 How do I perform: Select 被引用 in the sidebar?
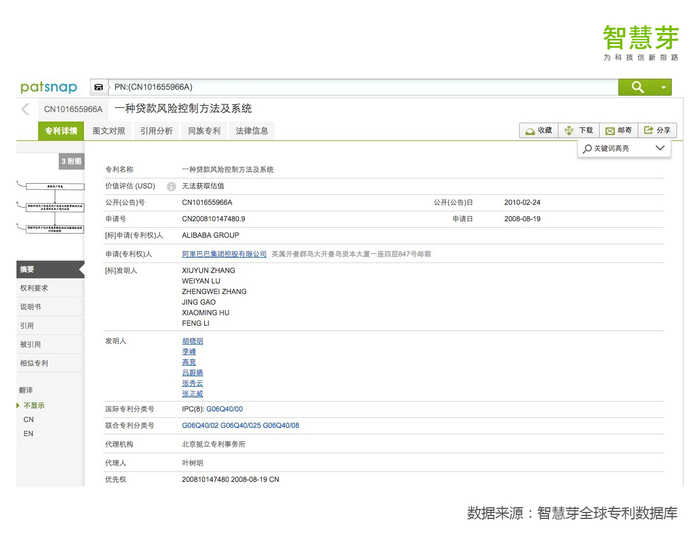(x=50, y=344)
